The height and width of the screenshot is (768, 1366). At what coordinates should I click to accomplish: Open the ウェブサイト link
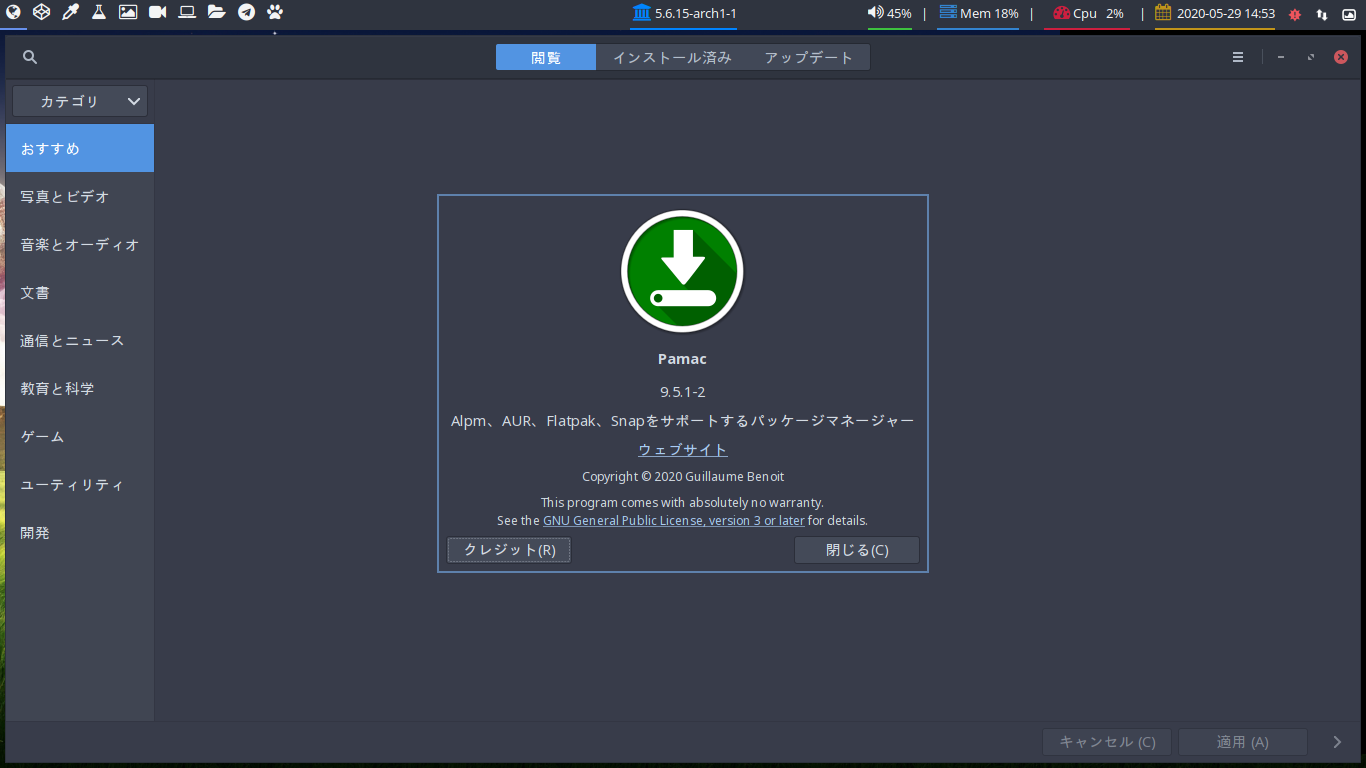[x=683, y=449]
